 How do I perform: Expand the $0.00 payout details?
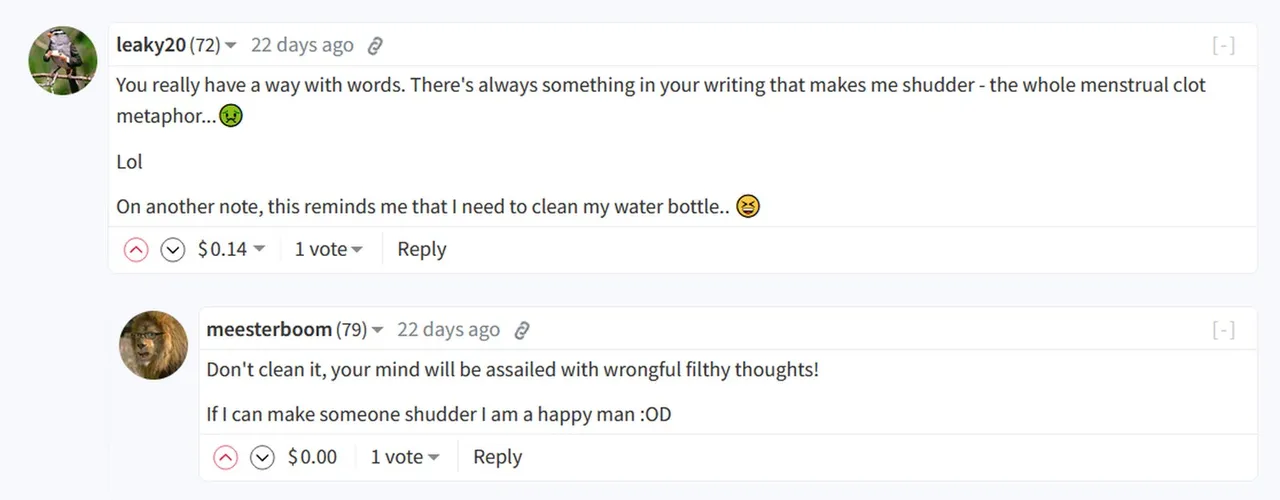pyautogui.click(x=313, y=457)
